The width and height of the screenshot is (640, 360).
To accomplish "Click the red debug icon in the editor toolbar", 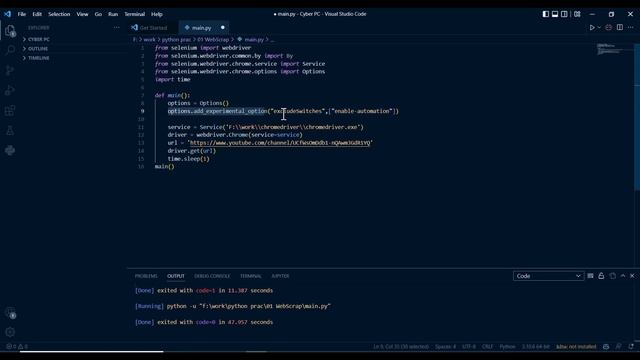I will (x=609, y=27).
